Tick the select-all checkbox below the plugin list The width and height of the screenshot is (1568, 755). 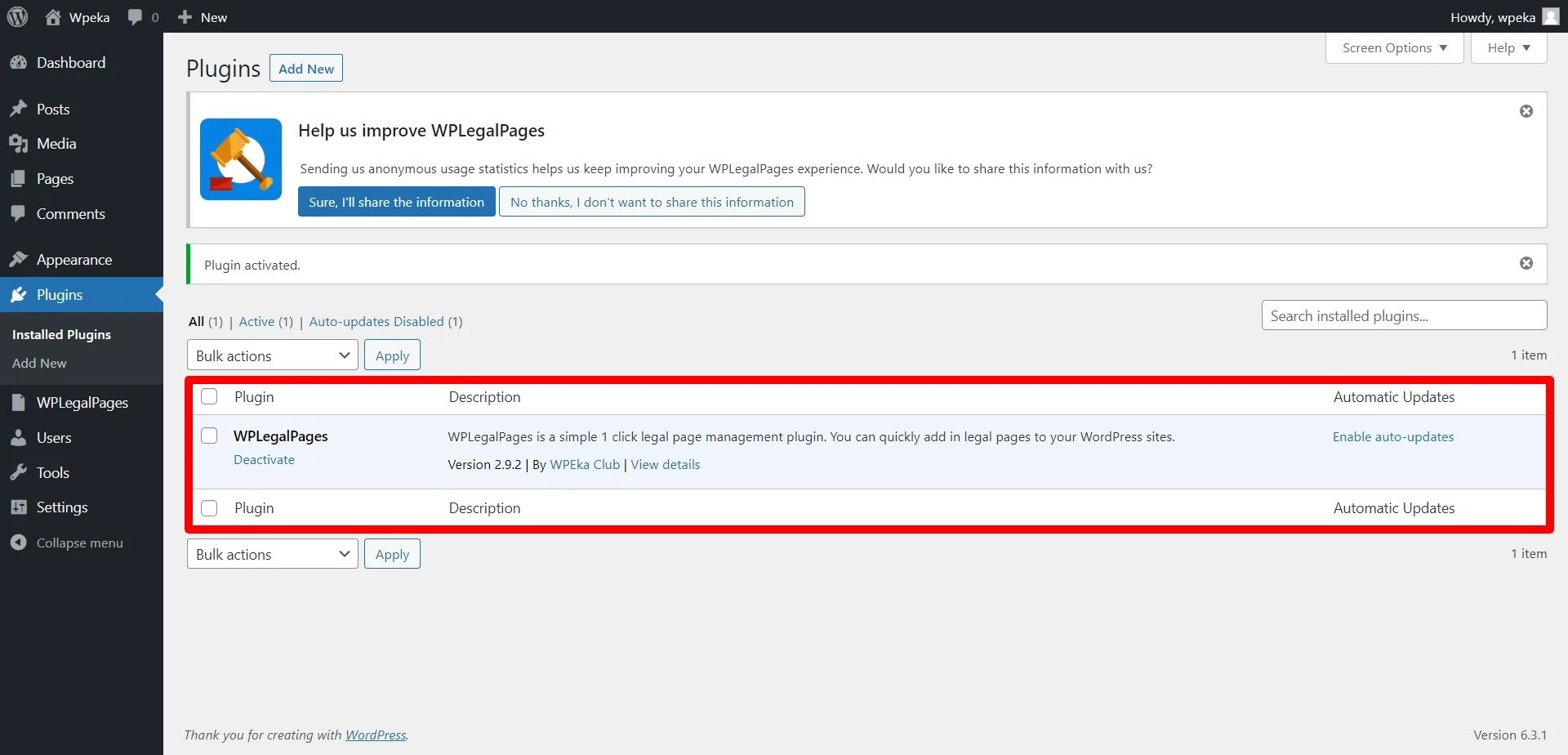coord(209,507)
